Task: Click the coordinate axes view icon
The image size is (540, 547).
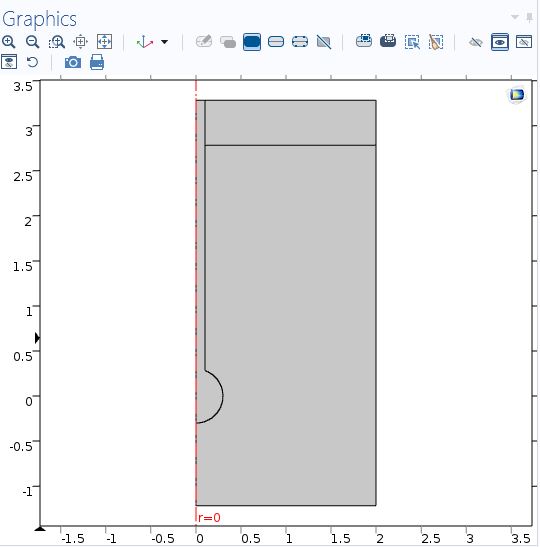Action: click(144, 42)
